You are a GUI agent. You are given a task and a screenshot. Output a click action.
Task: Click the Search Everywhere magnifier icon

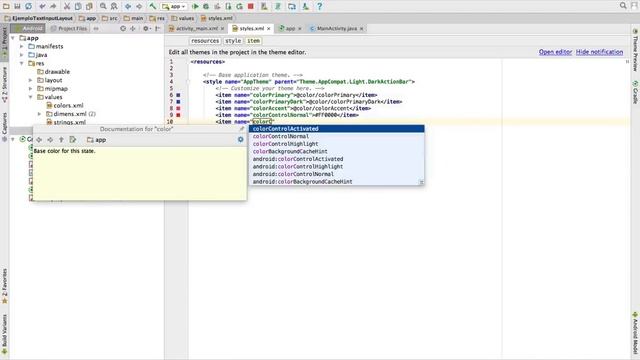click(x=623, y=6)
